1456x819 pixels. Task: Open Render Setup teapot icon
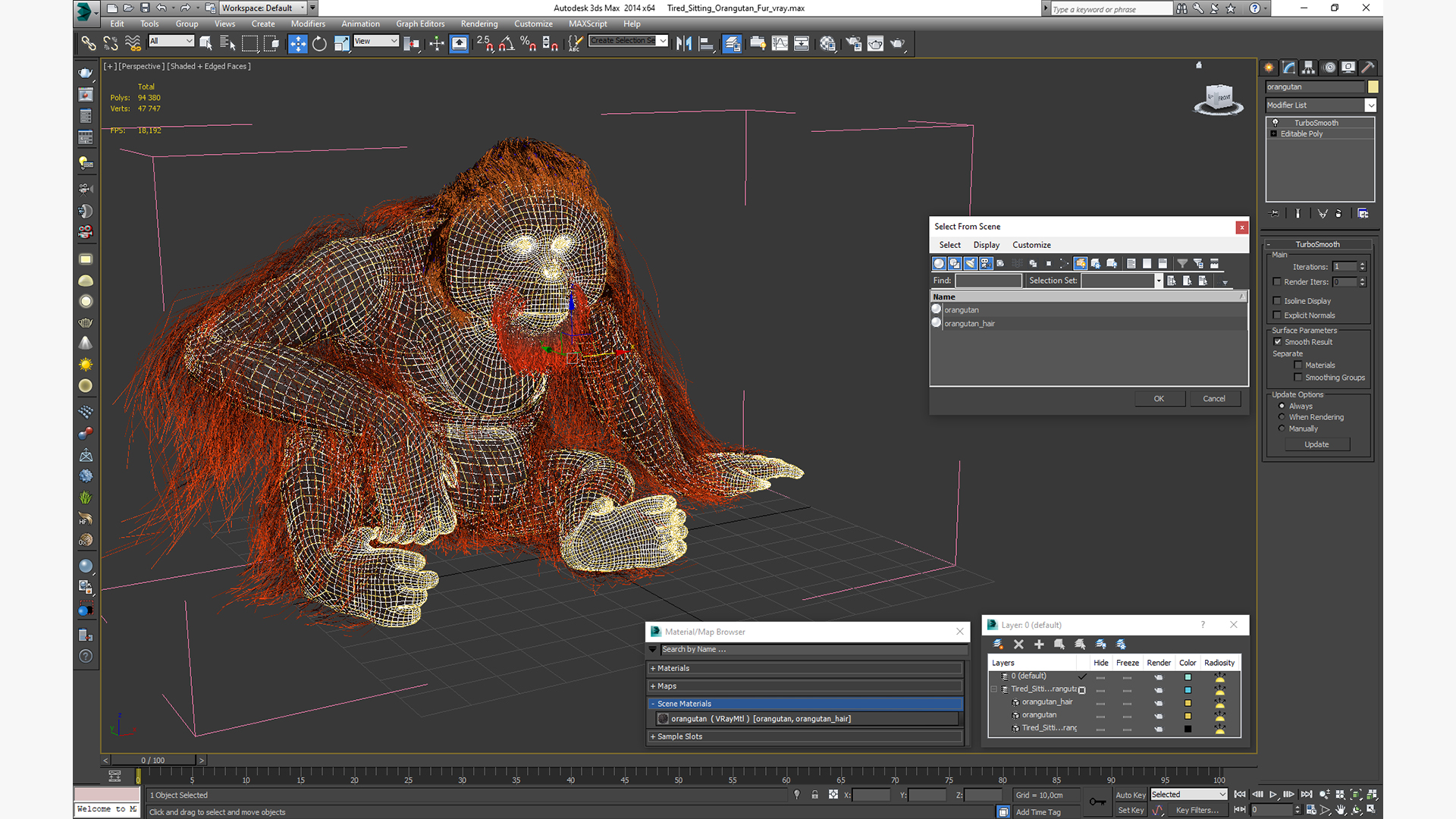pos(853,44)
